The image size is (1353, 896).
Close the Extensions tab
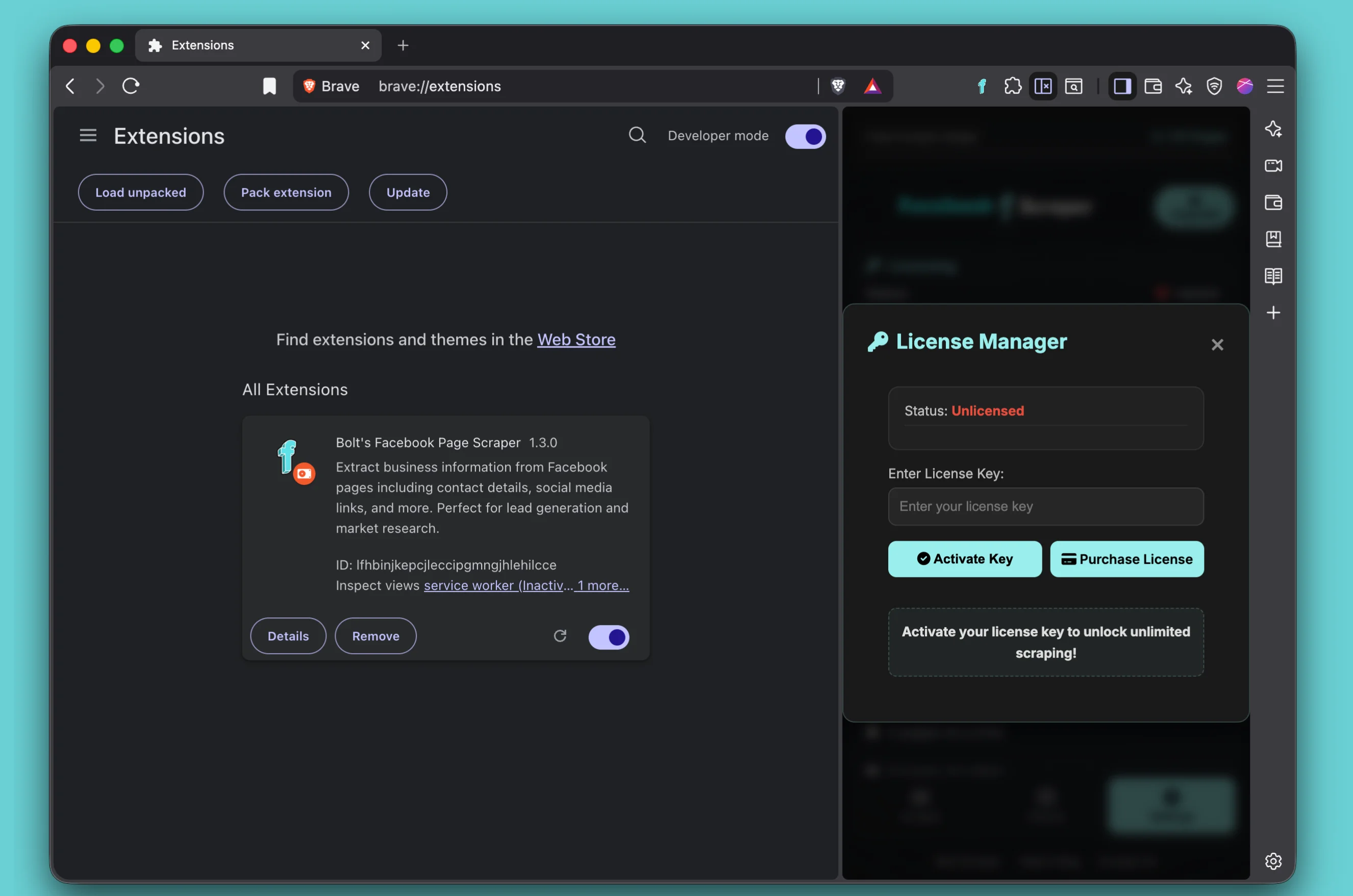pos(365,45)
